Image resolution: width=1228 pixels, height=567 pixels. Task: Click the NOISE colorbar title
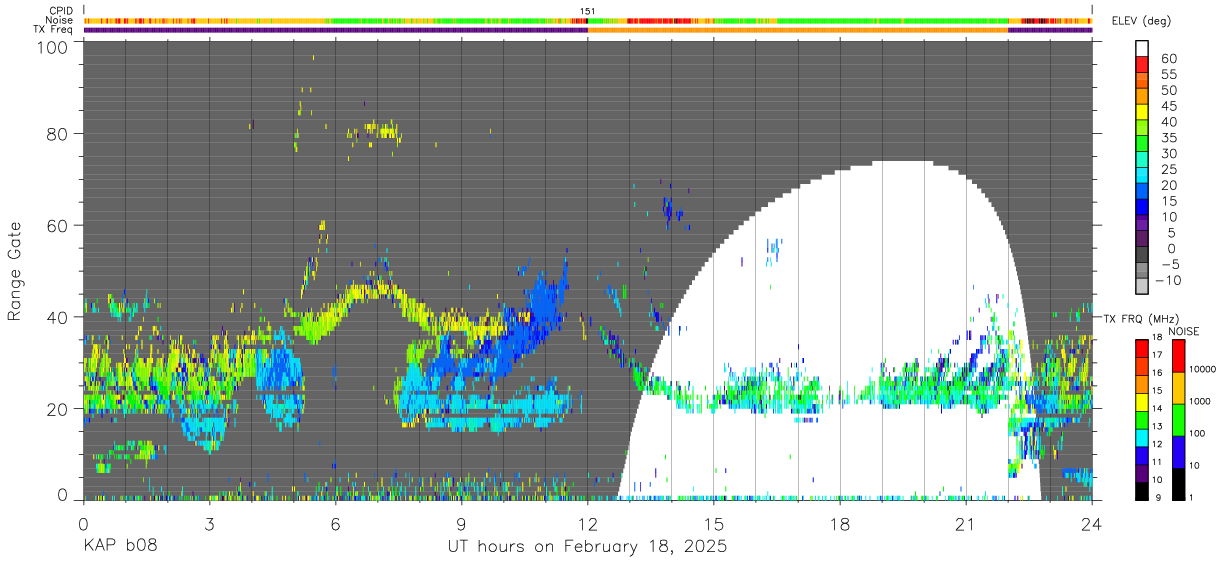click(x=1183, y=330)
